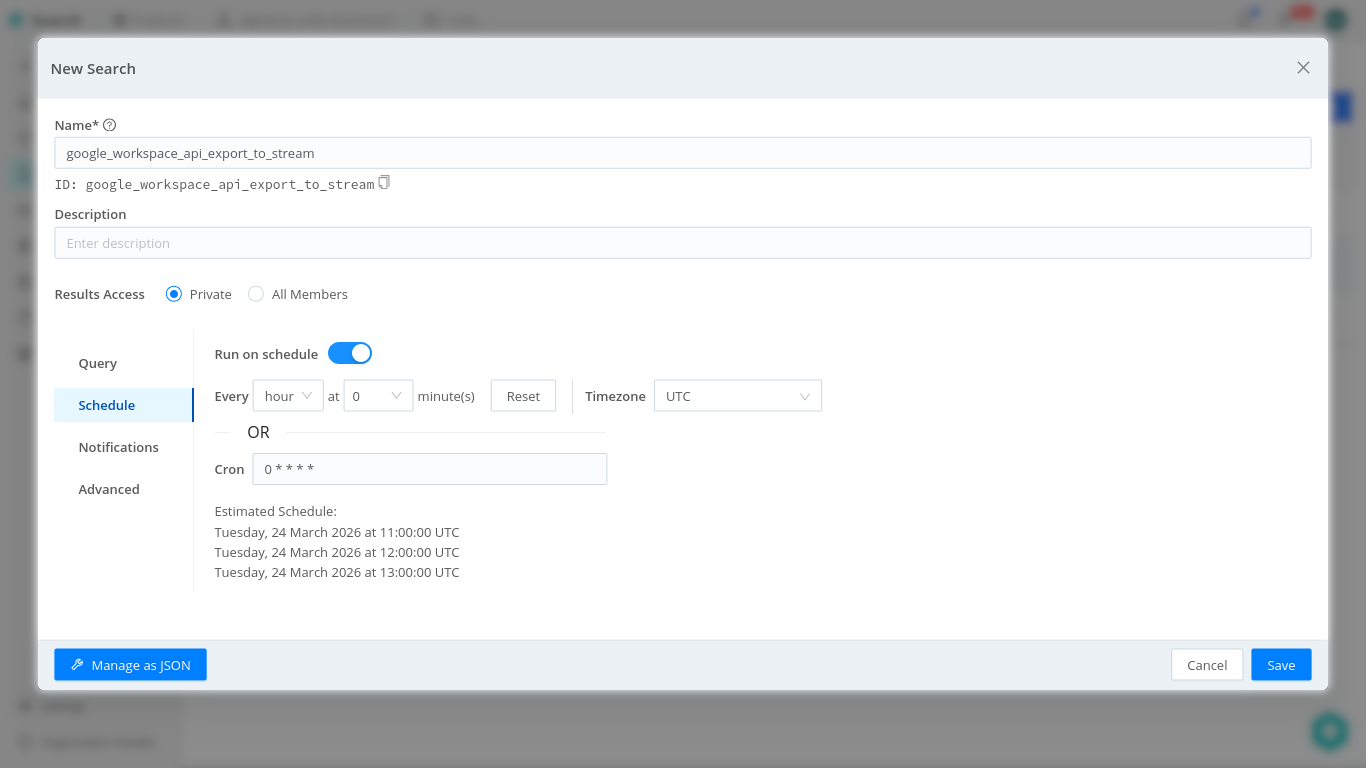Image resolution: width=1366 pixels, height=768 pixels.
Task: Open the Advanced tab
Action: [109, 489]
